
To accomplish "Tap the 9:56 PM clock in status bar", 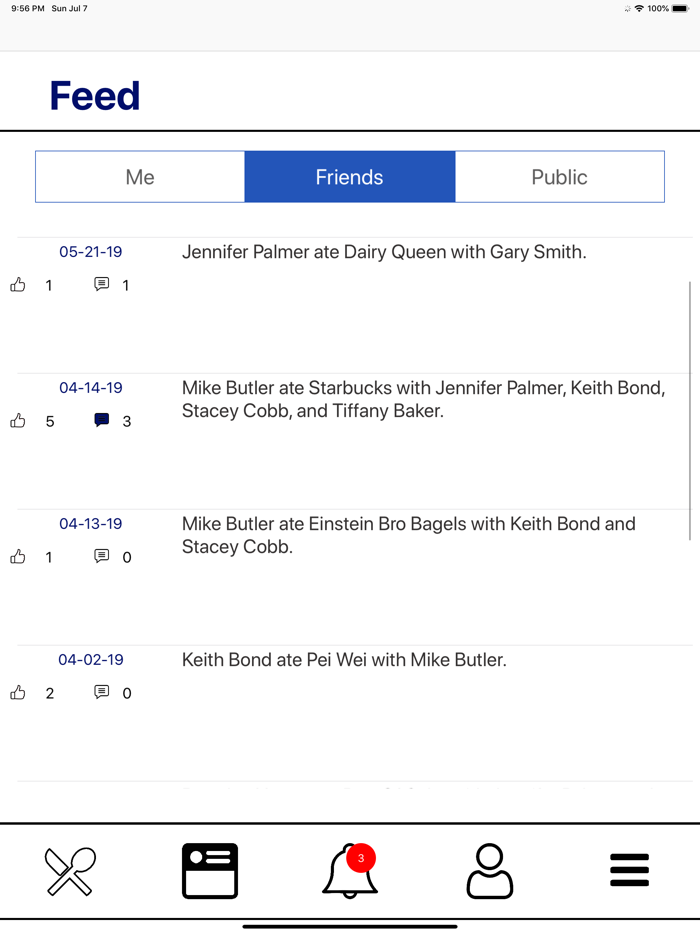I will click(28, 8).
